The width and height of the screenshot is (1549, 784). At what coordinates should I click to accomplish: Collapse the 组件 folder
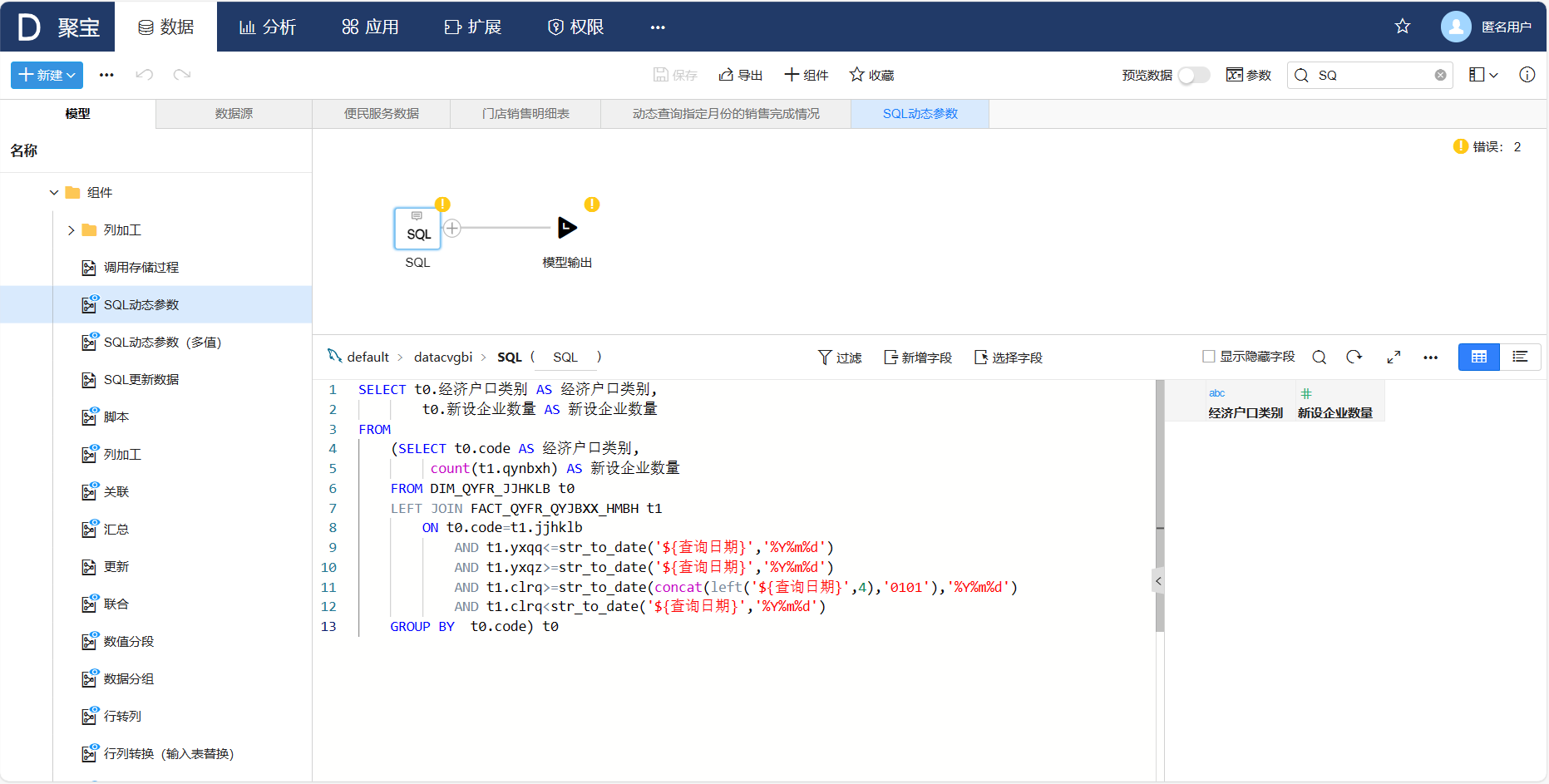pyautogui.click(x=54, y=193)
